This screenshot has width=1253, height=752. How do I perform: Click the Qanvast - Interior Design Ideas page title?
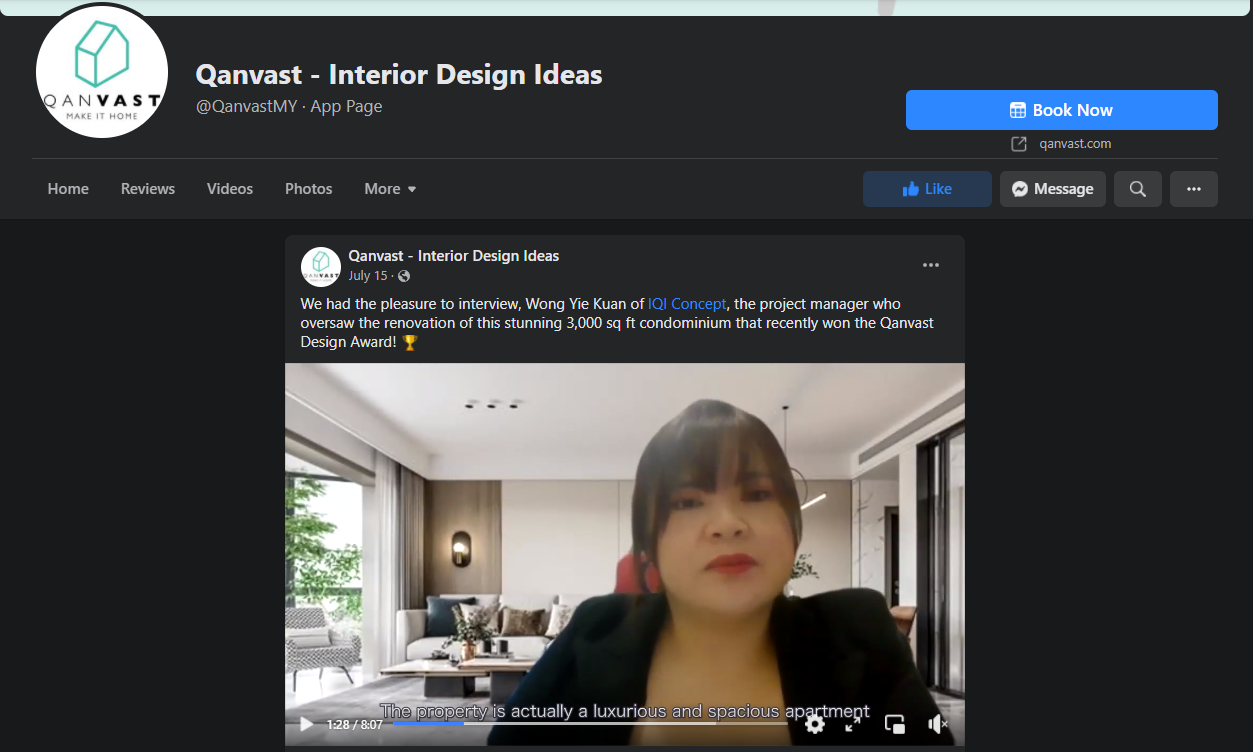(x=399, y=74)
